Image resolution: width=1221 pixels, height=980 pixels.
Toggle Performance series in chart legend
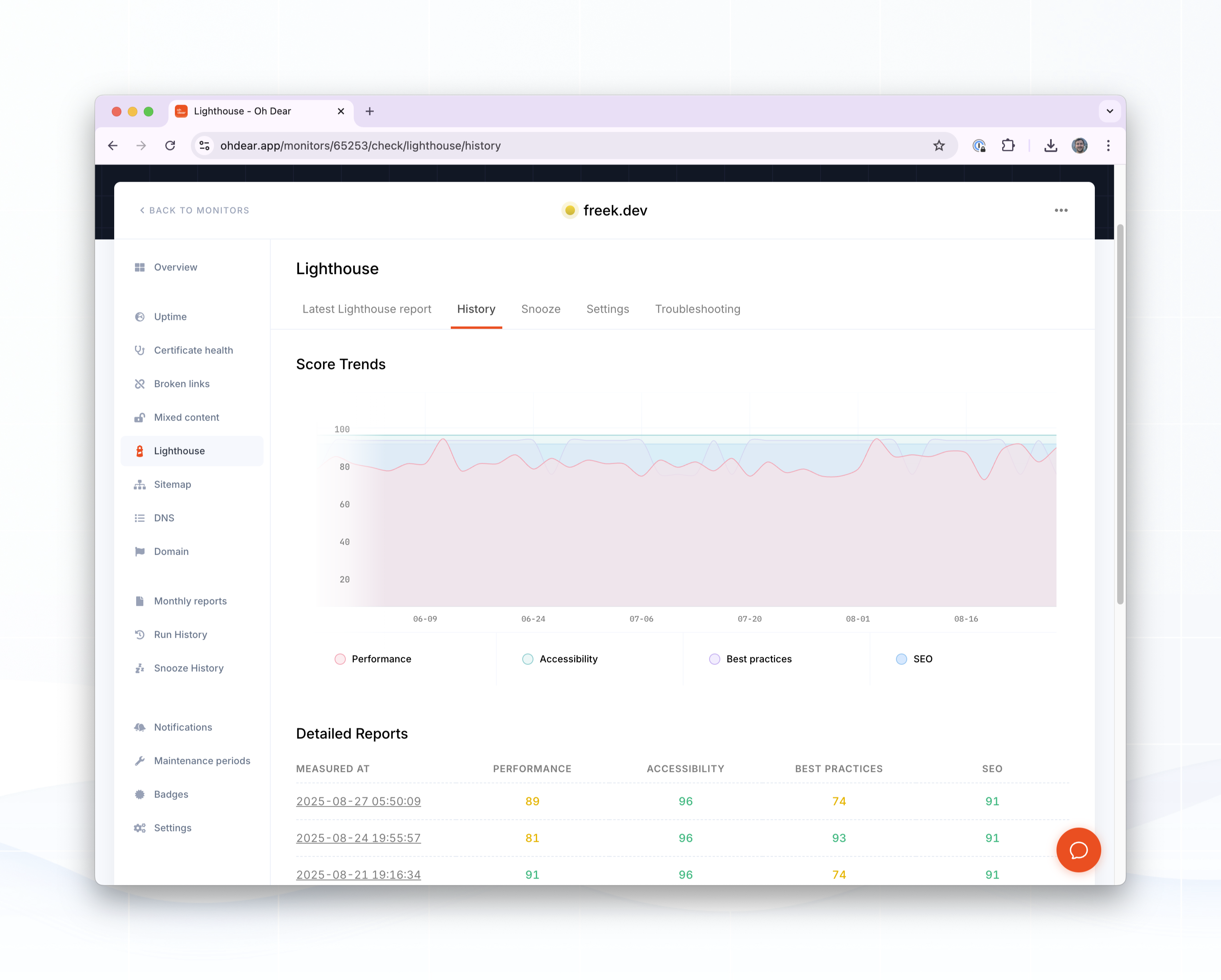[x=381, y=659]
